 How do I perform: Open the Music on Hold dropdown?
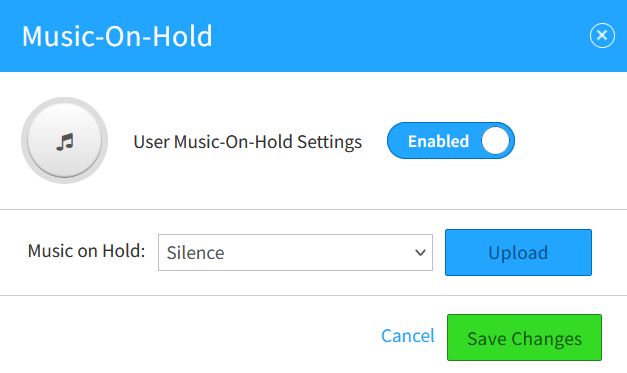[x=295, y=253]
